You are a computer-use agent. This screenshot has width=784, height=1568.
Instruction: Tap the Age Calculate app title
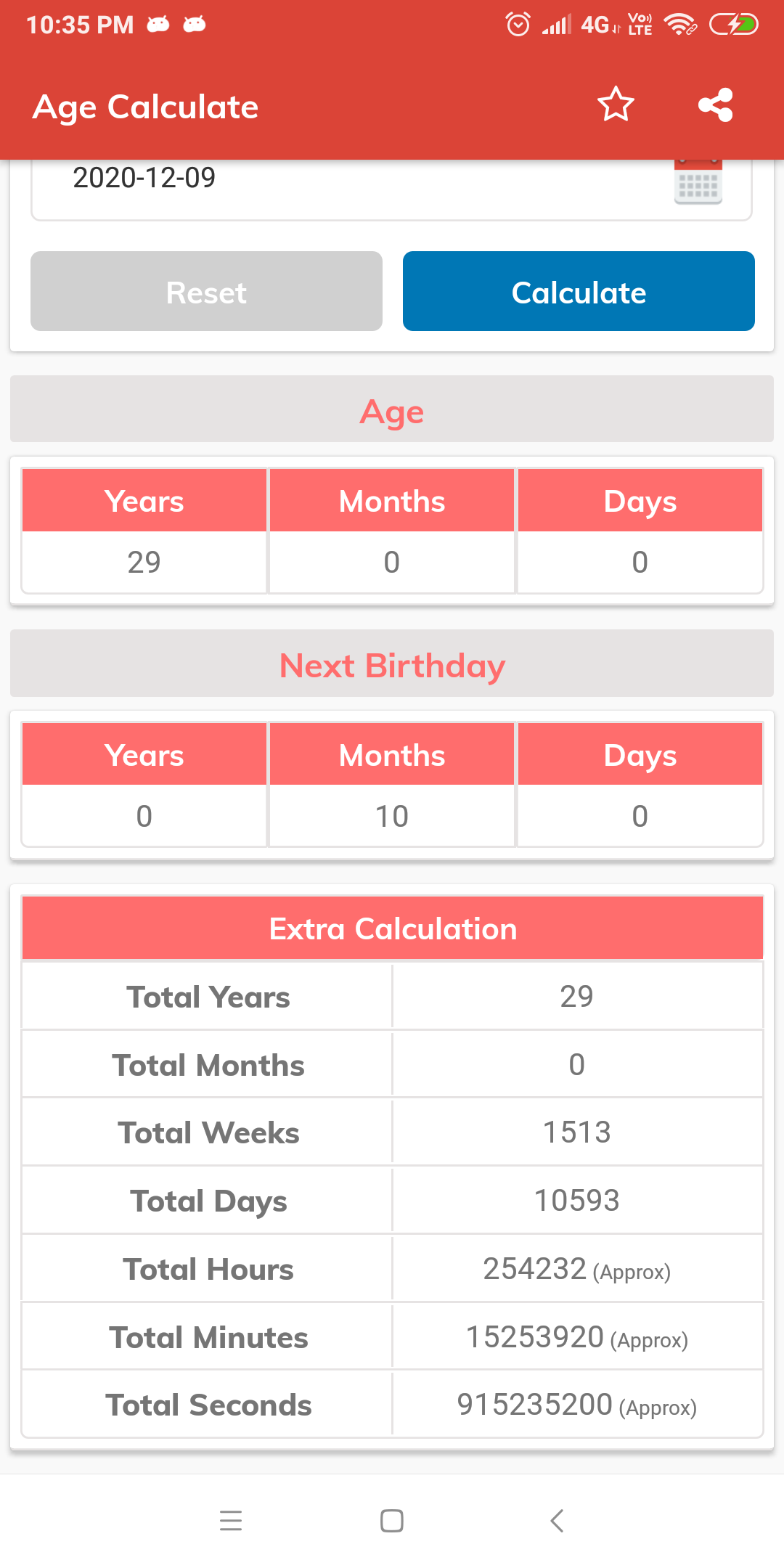(x=146, y=107)
